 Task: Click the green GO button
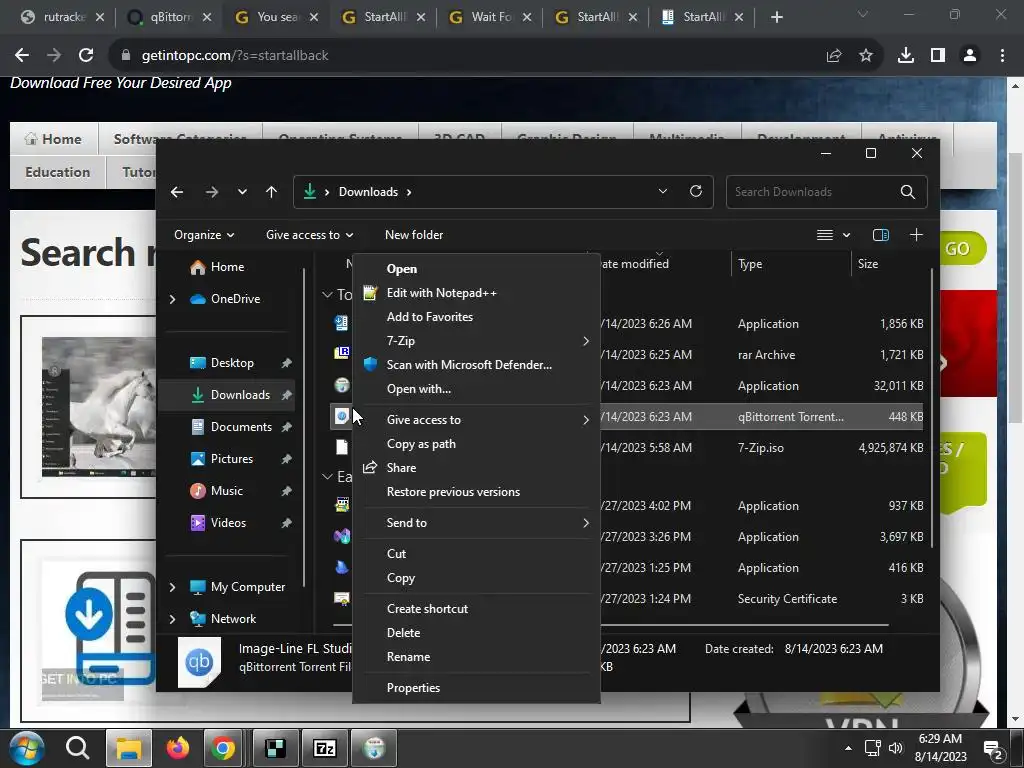pos(957,249)
